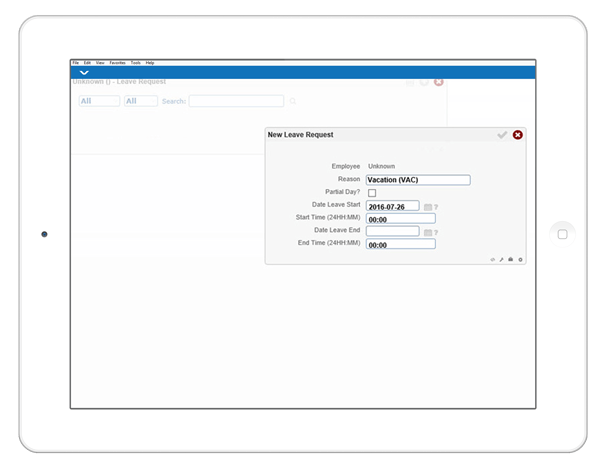Click the print icon in the dialog footer
This screenshot has height=468, width=600.
tap(511, 259)
